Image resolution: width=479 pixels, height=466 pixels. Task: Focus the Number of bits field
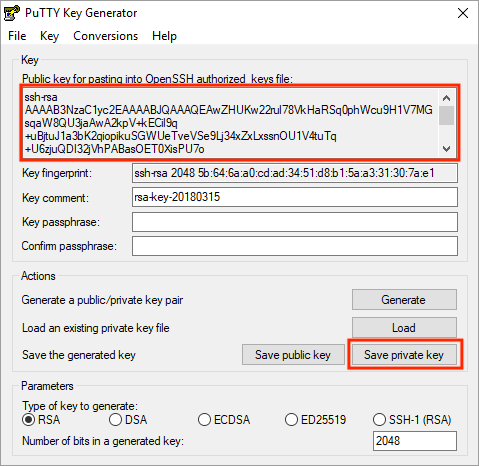(x=415, y=441)
